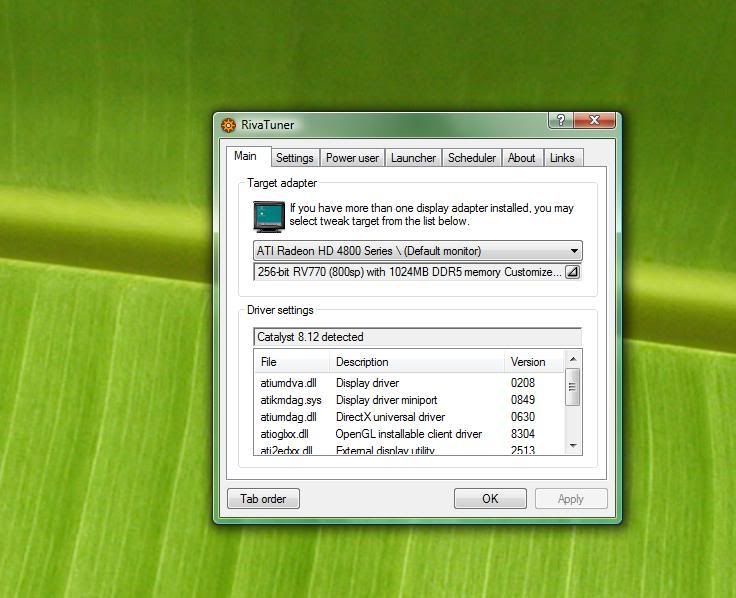Viewport: 736px width, 598px height.
Task: Sort the driver list by the Description column
Action: (417, 362)
